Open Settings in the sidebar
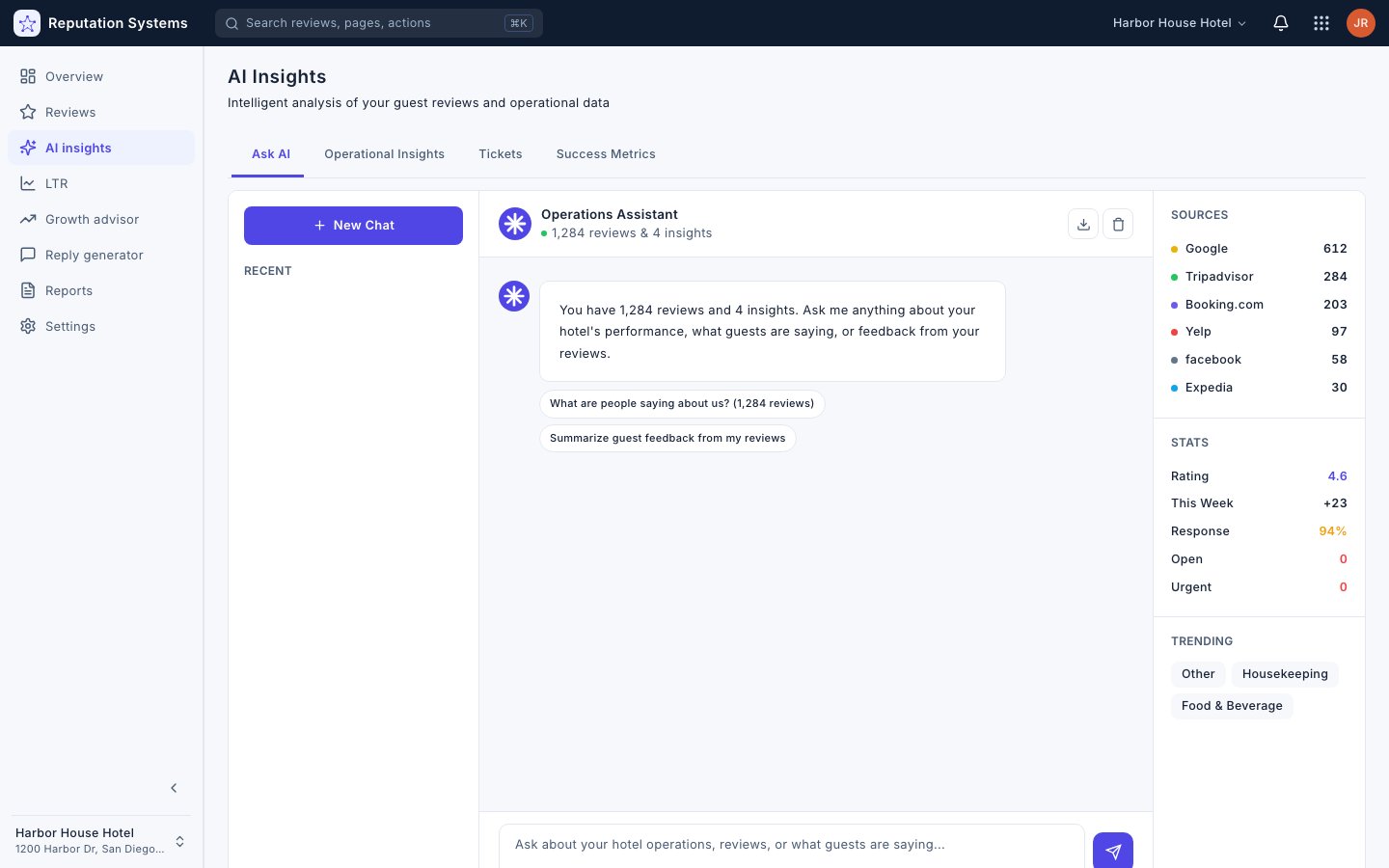The width and height of the screenshot is (1389, 868). coord(101,326)
